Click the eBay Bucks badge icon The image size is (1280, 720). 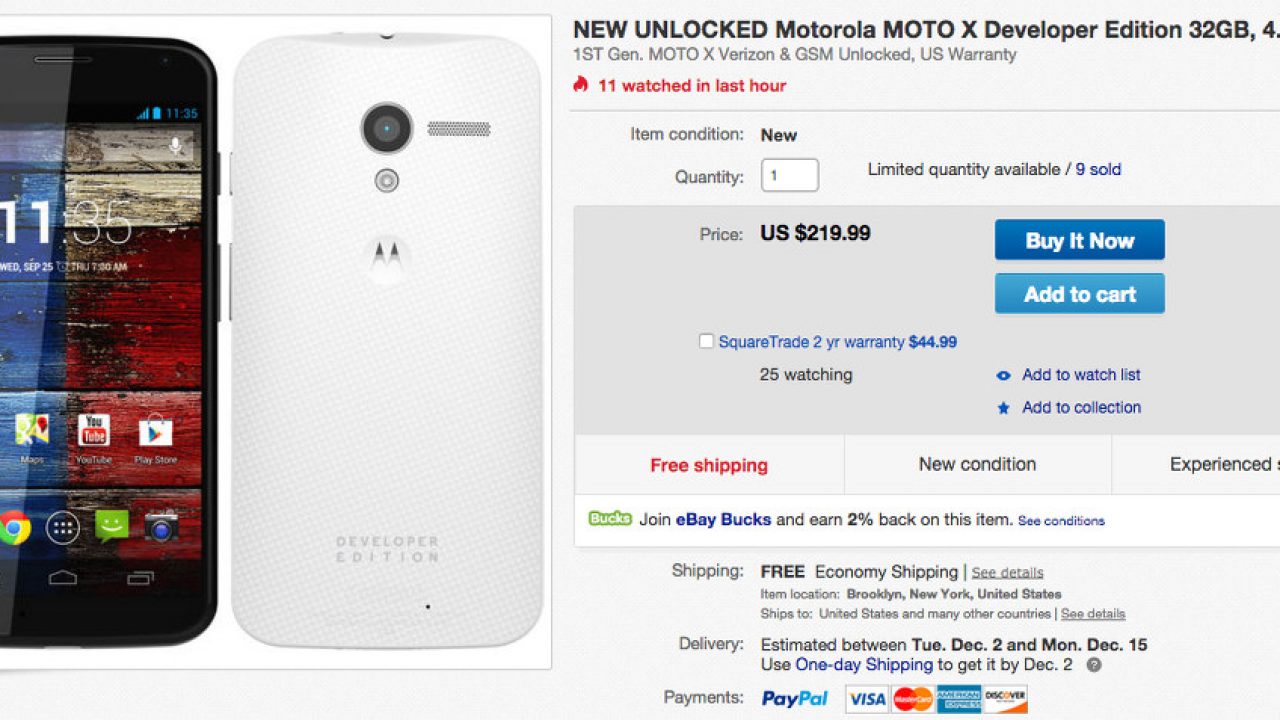tap(610, 519)
